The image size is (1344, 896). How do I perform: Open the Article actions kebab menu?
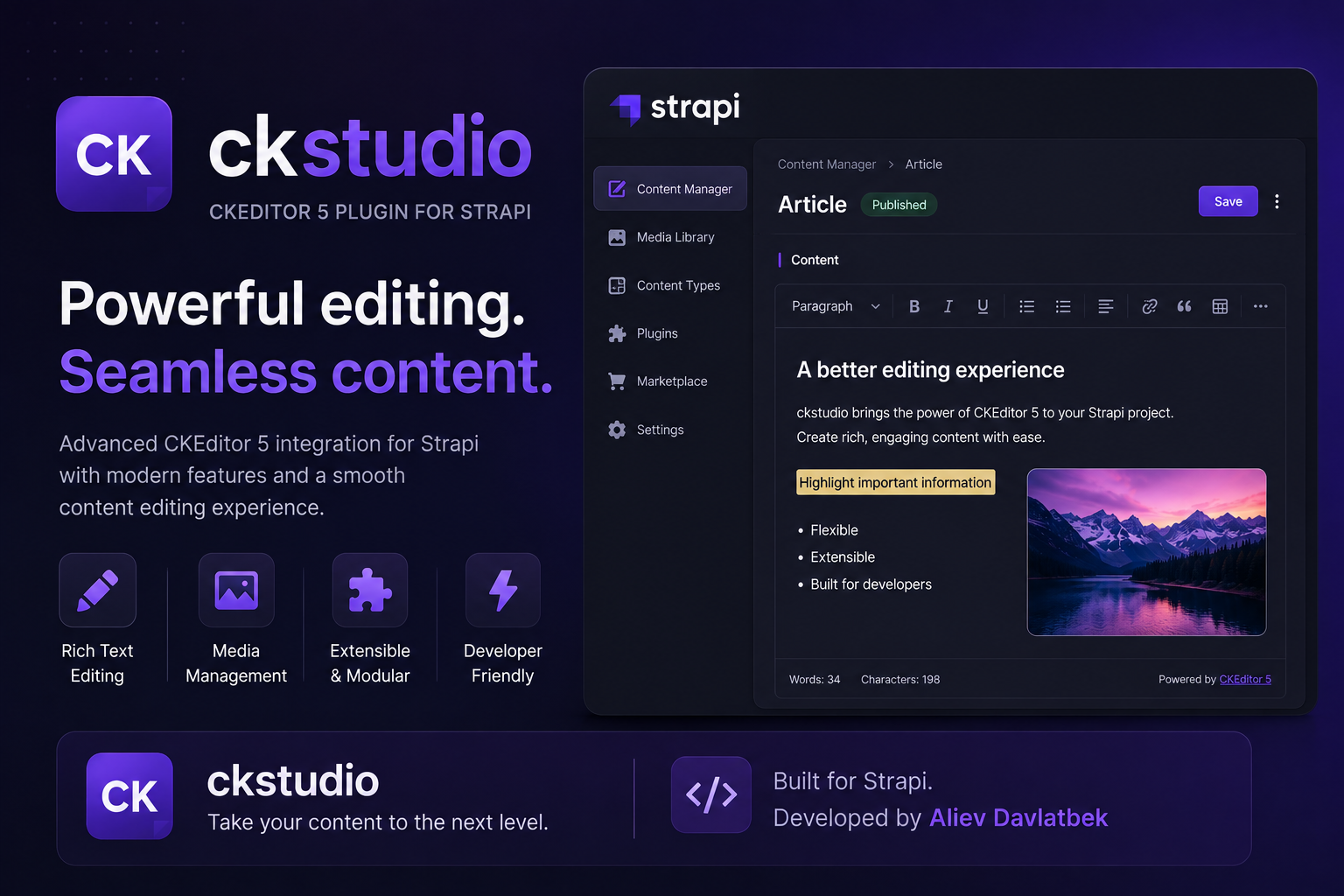click(x=1277, y=201)
